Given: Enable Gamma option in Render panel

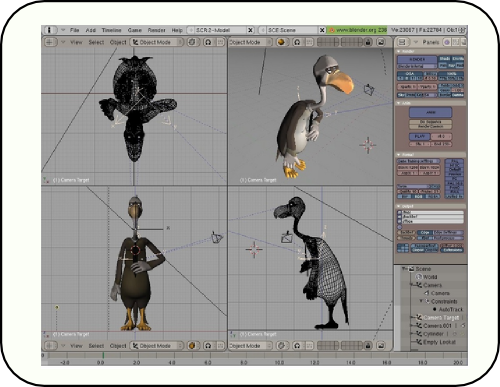Looking at the screenshot, I should coord(458,95).
